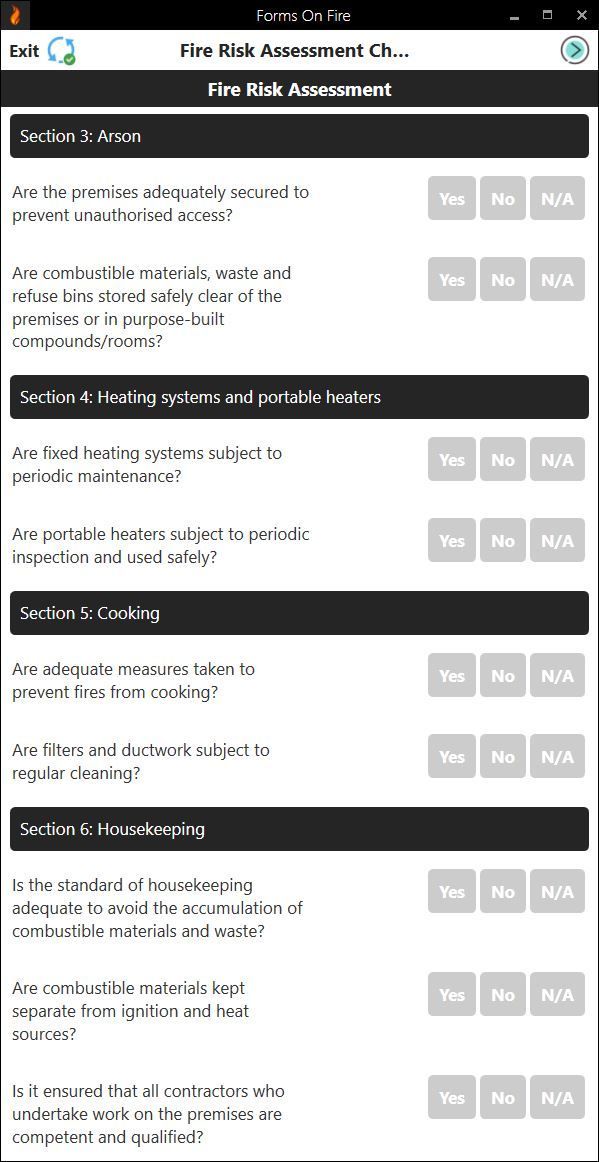Collapse the Section 5: Cooking header
Screen dimensions: 599x1162
299,612
